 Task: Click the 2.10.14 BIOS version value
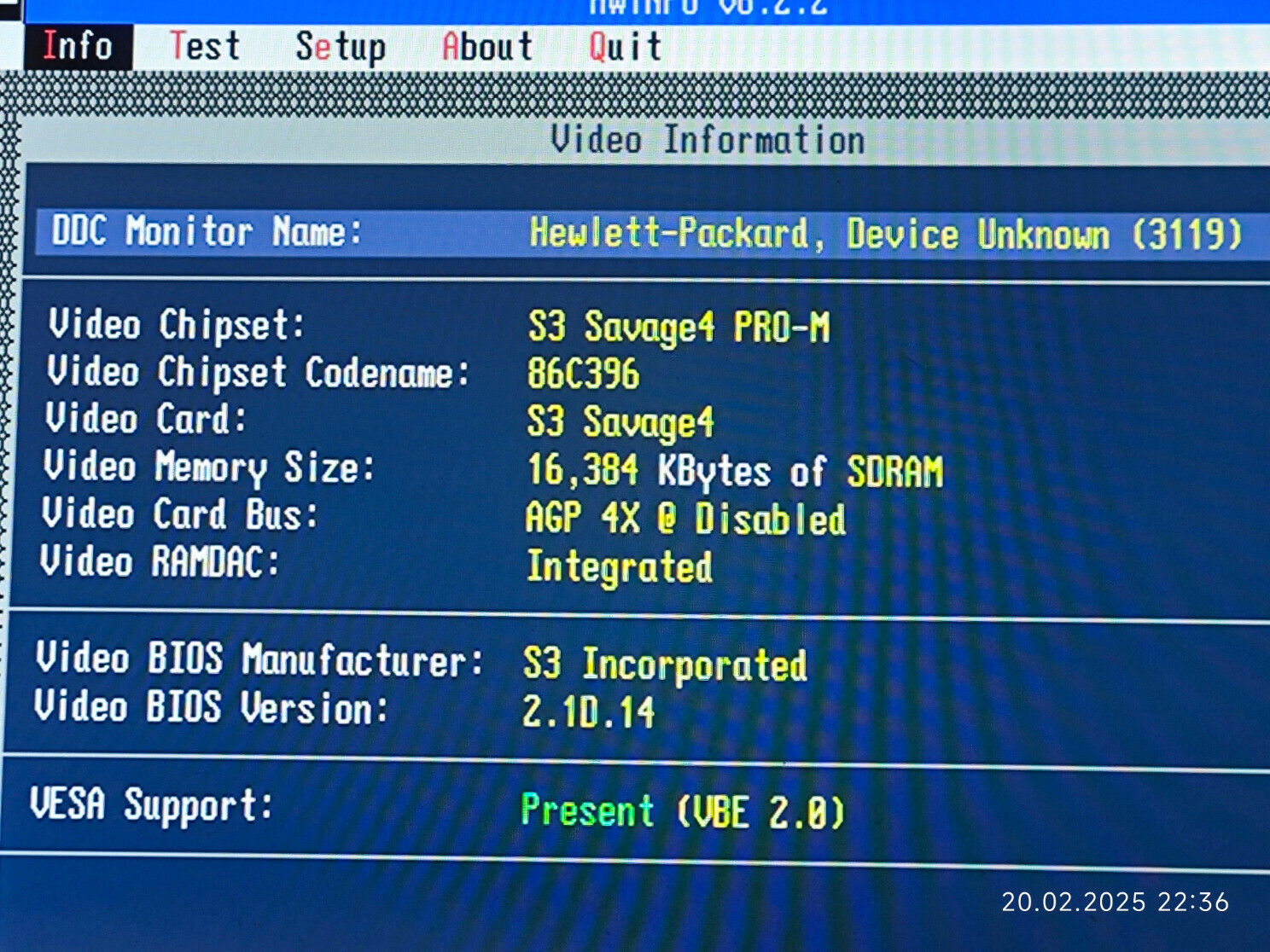click(x=588, y=711)
